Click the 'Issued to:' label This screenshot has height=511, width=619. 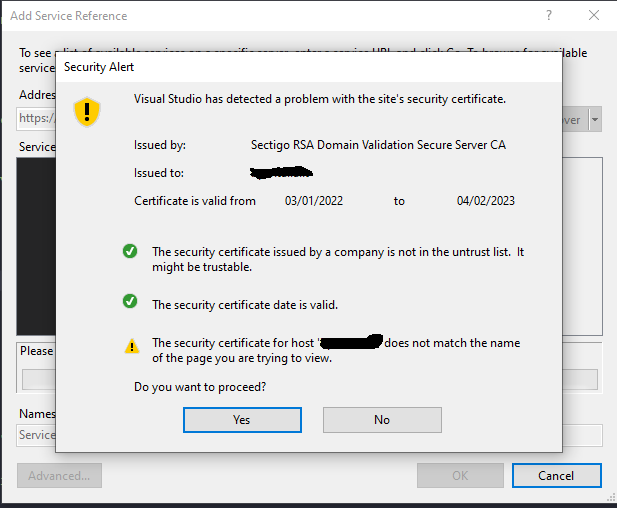[x=159, y=173]
